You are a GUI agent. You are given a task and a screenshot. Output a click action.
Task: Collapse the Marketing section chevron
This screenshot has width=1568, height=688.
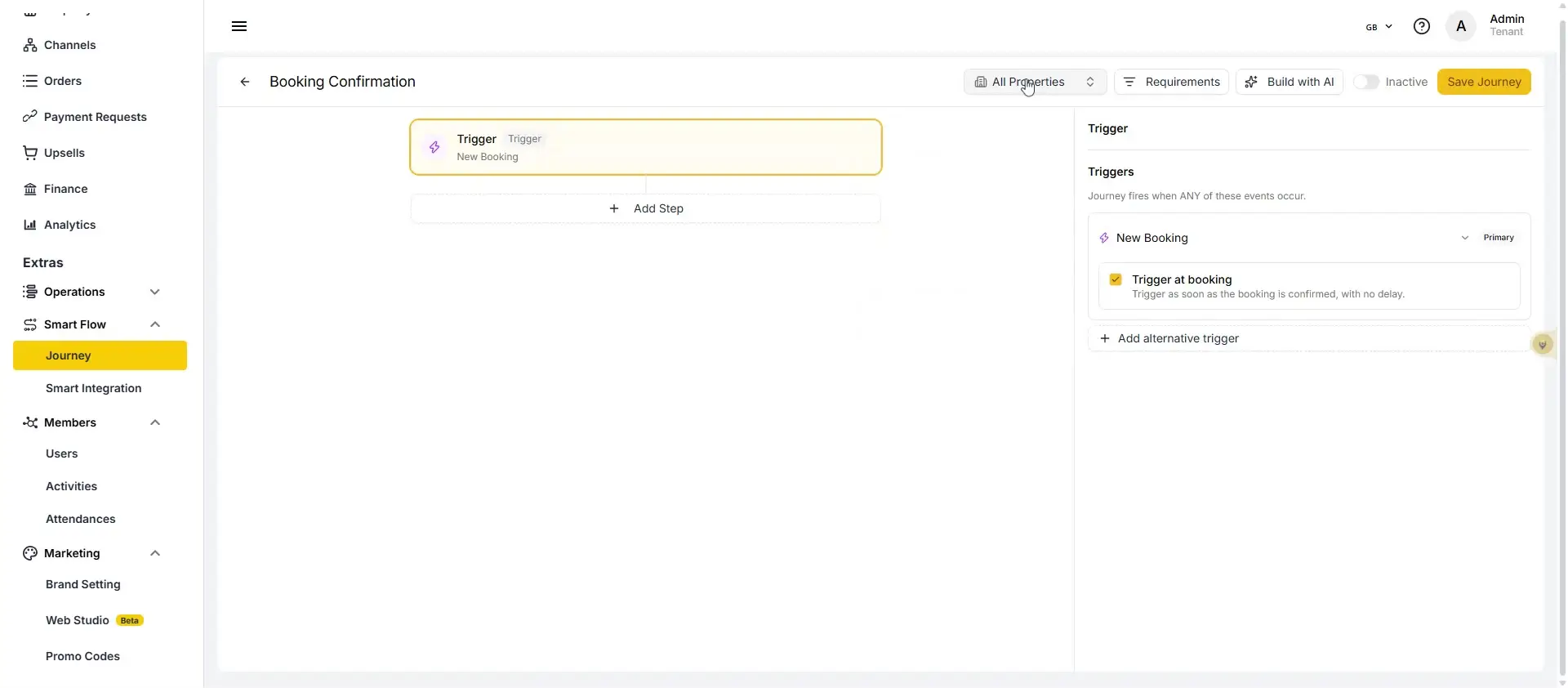click(154, 553)
